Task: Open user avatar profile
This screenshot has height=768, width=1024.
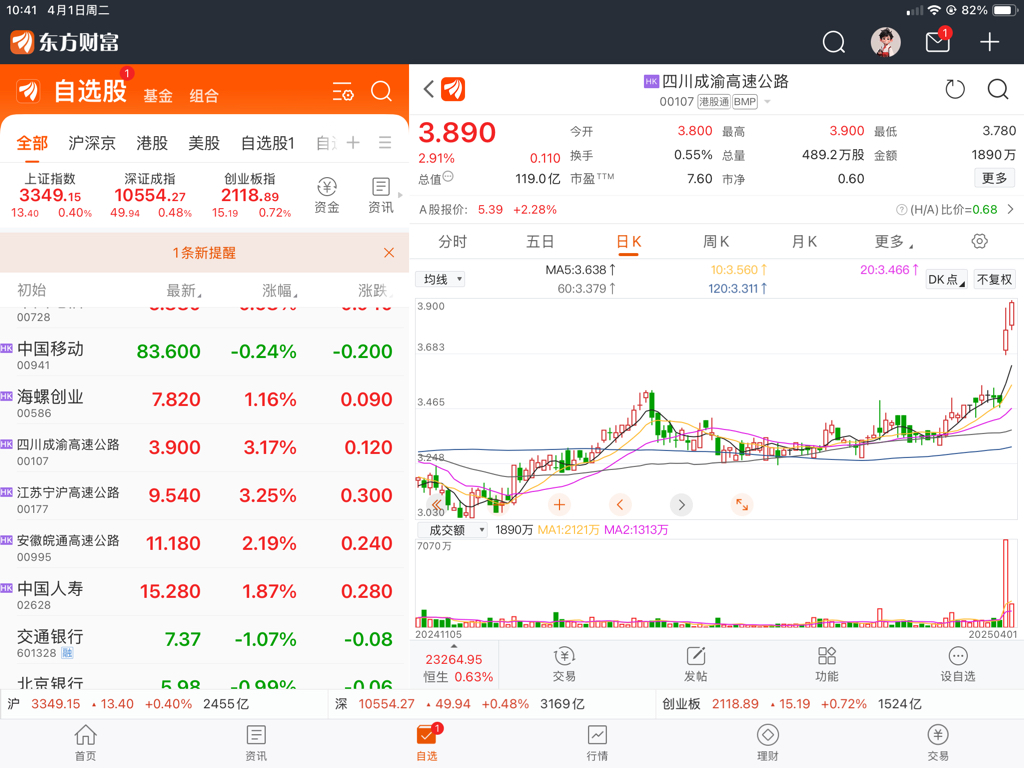Action: tap(886, 42)
